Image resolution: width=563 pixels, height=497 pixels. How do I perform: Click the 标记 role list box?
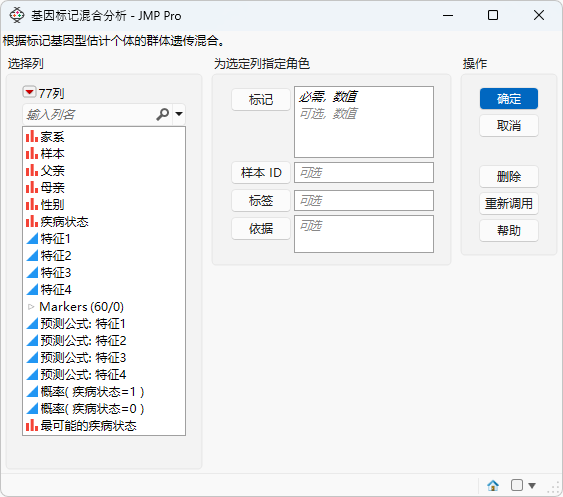tap(364, 122)
